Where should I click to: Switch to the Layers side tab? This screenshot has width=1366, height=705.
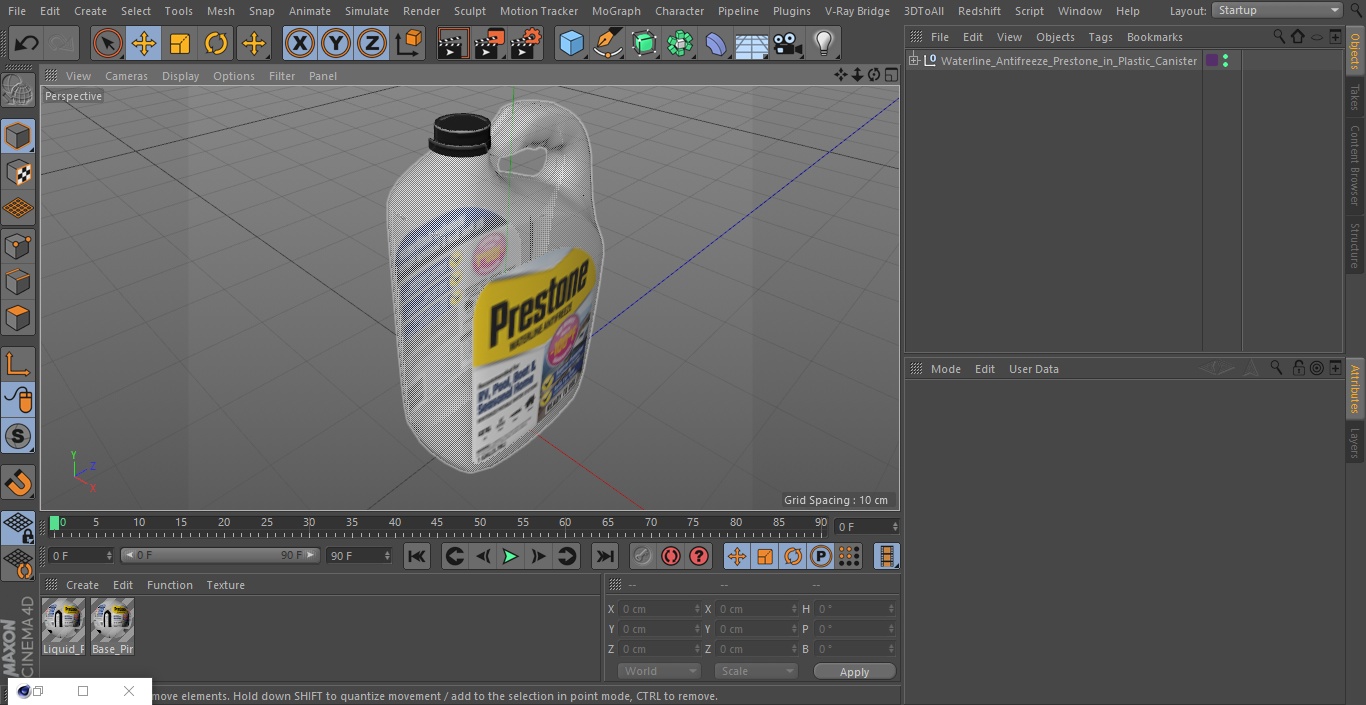1355,442
